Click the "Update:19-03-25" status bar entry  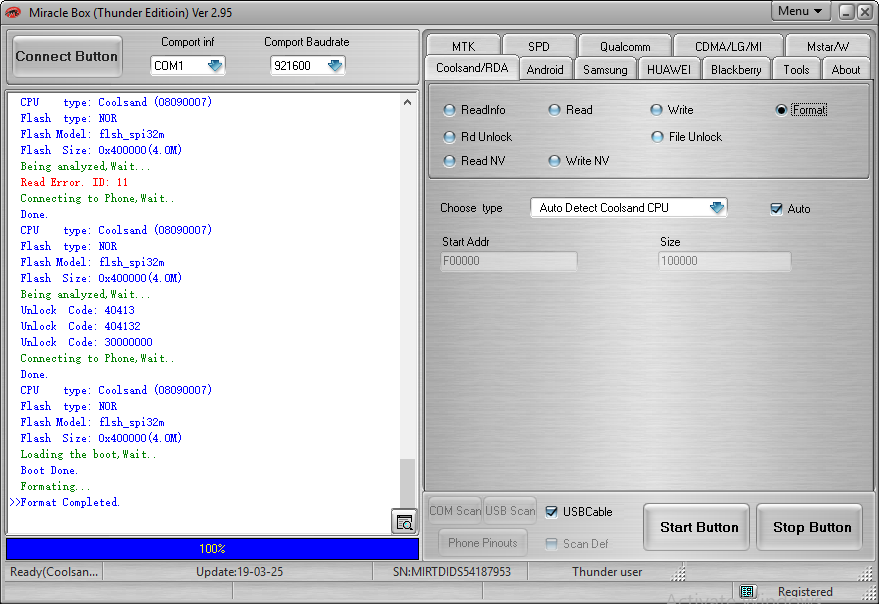[239, 572]
